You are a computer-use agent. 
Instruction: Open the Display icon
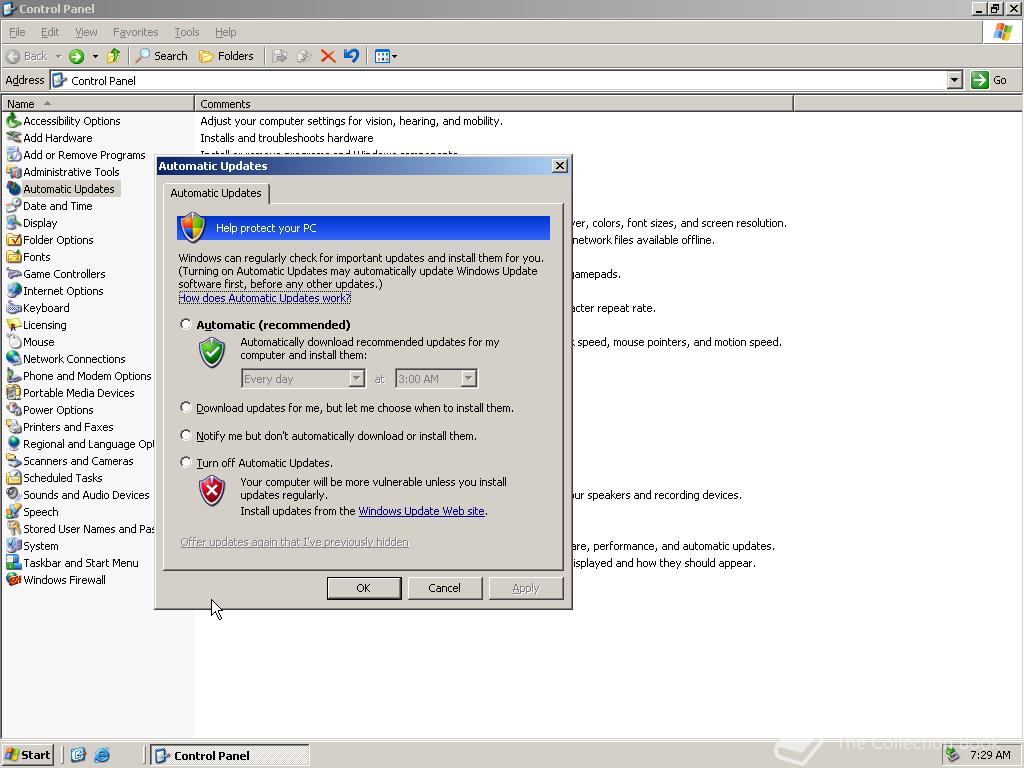tap(14, 223)
